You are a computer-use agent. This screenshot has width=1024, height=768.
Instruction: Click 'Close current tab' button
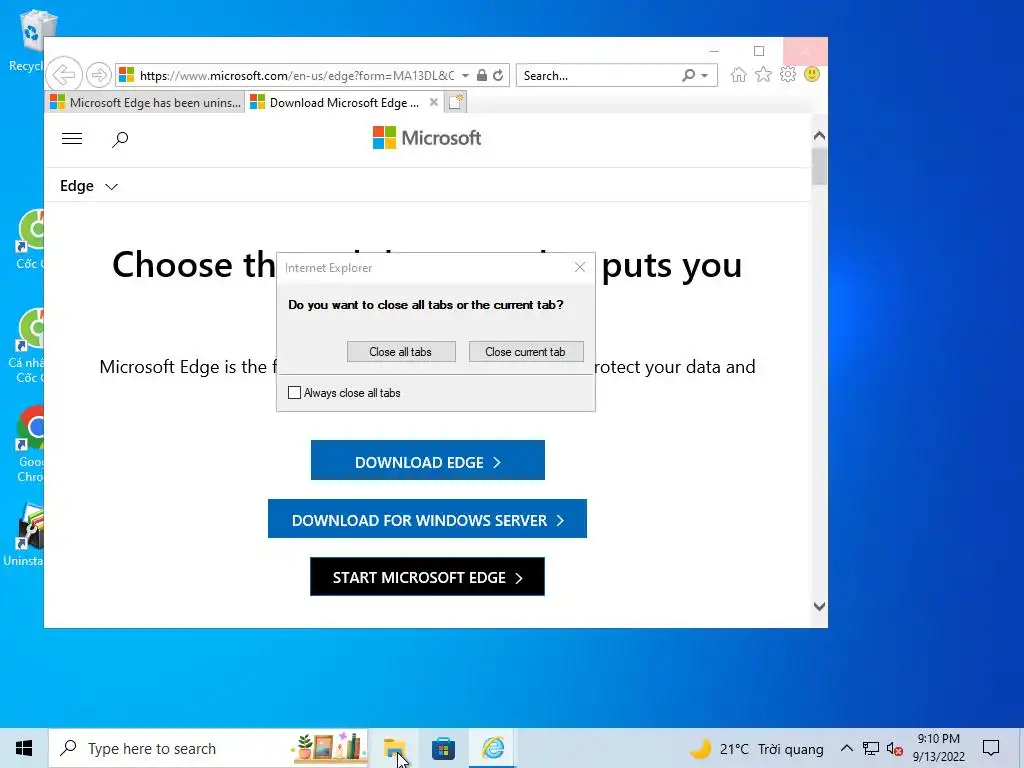(526, 351)
